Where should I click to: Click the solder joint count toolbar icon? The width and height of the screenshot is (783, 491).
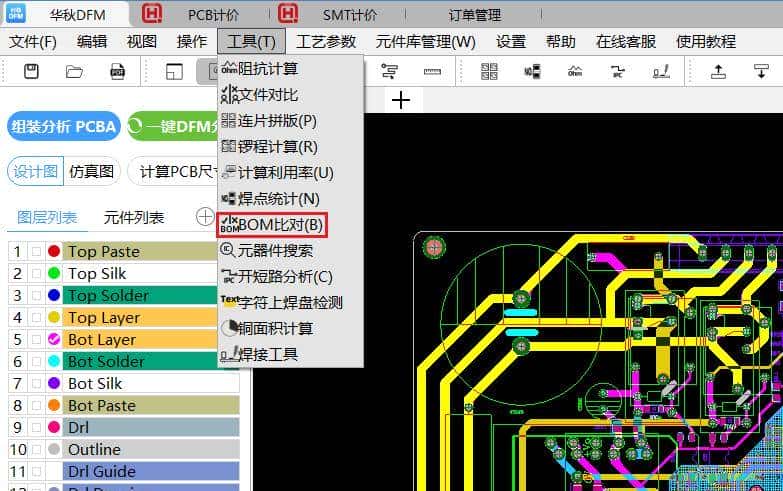(x=532, y=71)
